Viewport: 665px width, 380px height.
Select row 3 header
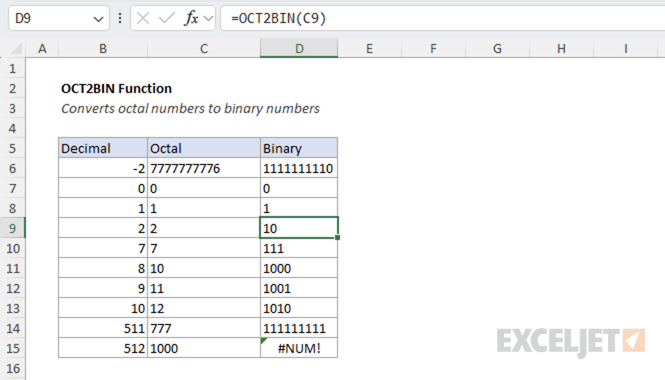click(12, 108)
